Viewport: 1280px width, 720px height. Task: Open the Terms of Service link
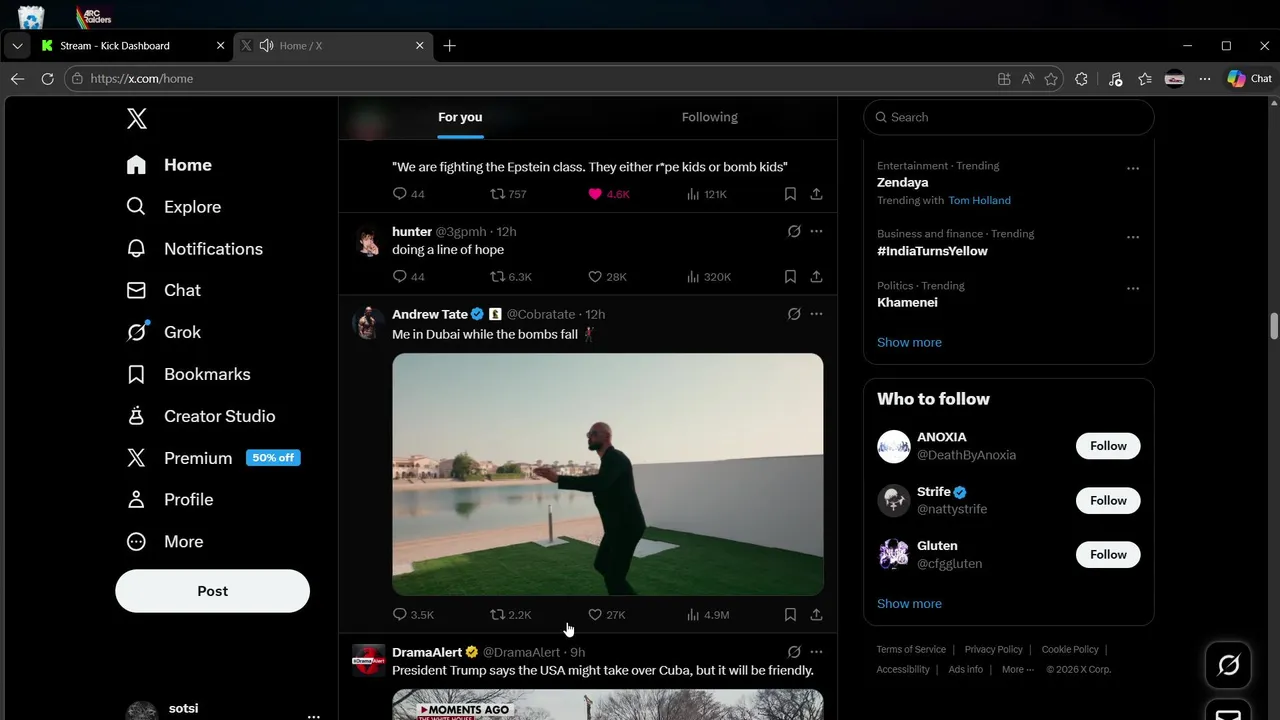[911, 649]
